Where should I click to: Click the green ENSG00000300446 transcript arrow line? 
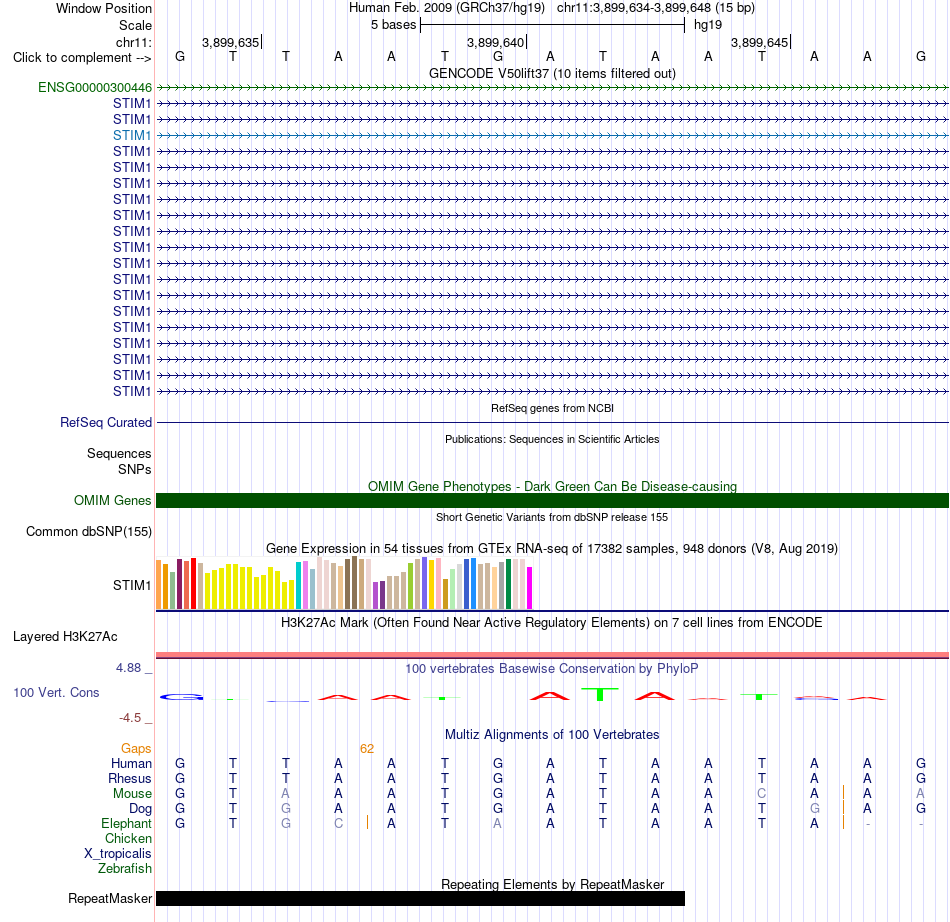click(x=553, y=88)
